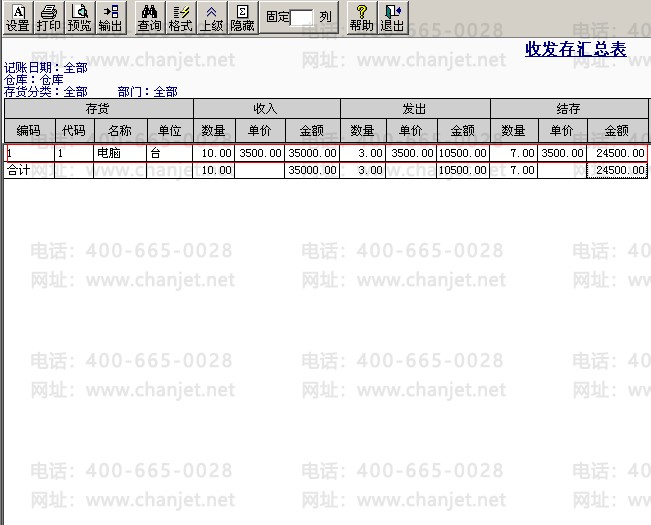
Task: Select 结存 quantity 7.00 in 电脑 row
Action: 514,153
